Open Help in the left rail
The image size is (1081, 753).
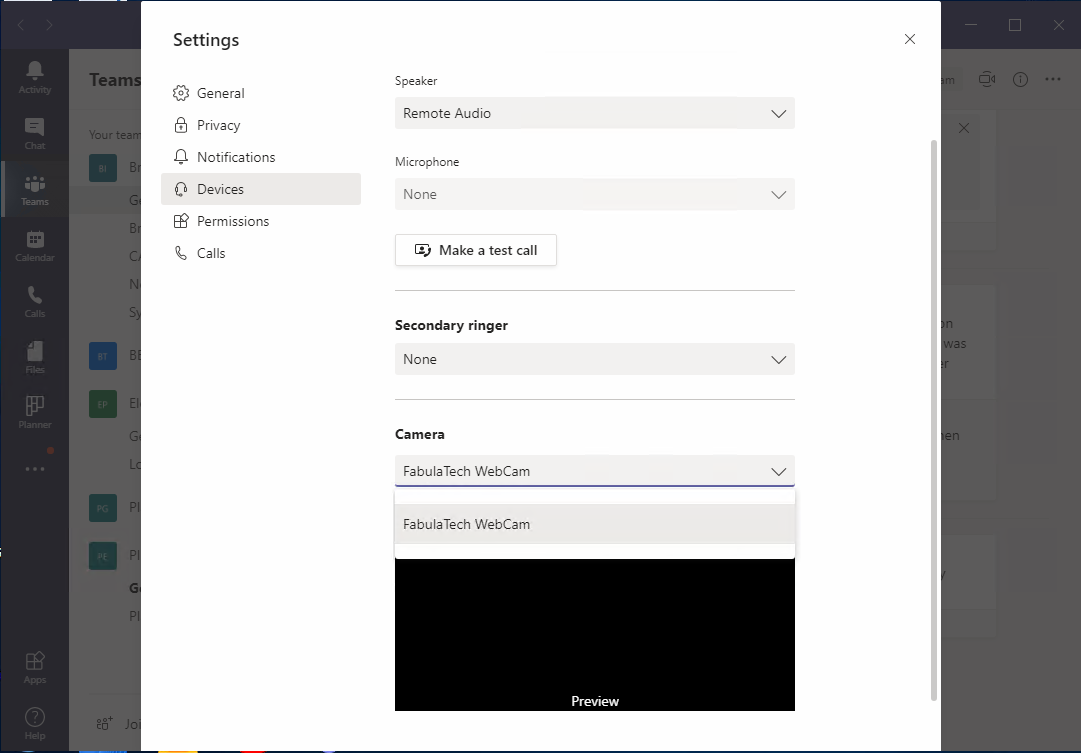coord(34,723)
